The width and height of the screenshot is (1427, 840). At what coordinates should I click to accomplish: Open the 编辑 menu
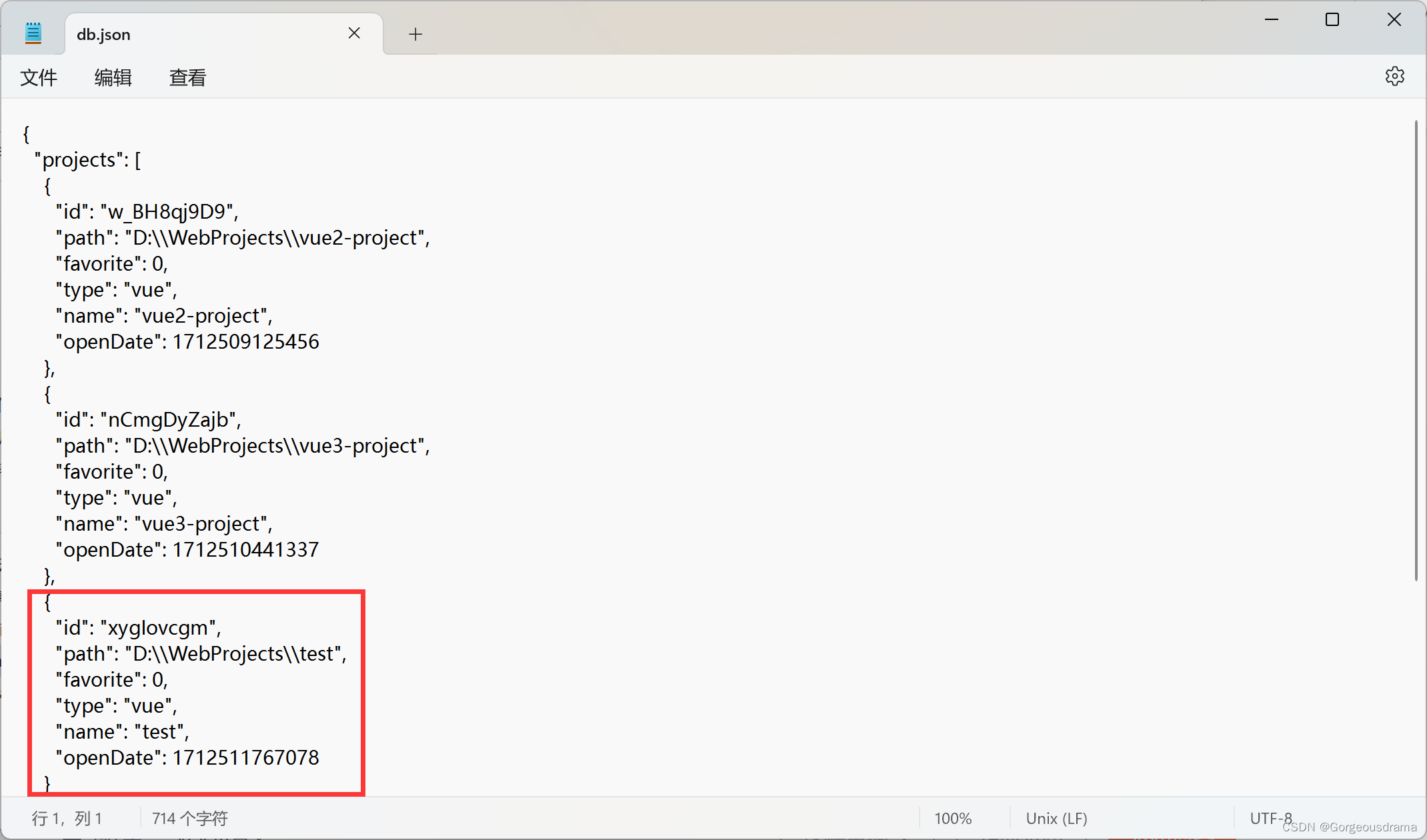(x=113, y=77)
